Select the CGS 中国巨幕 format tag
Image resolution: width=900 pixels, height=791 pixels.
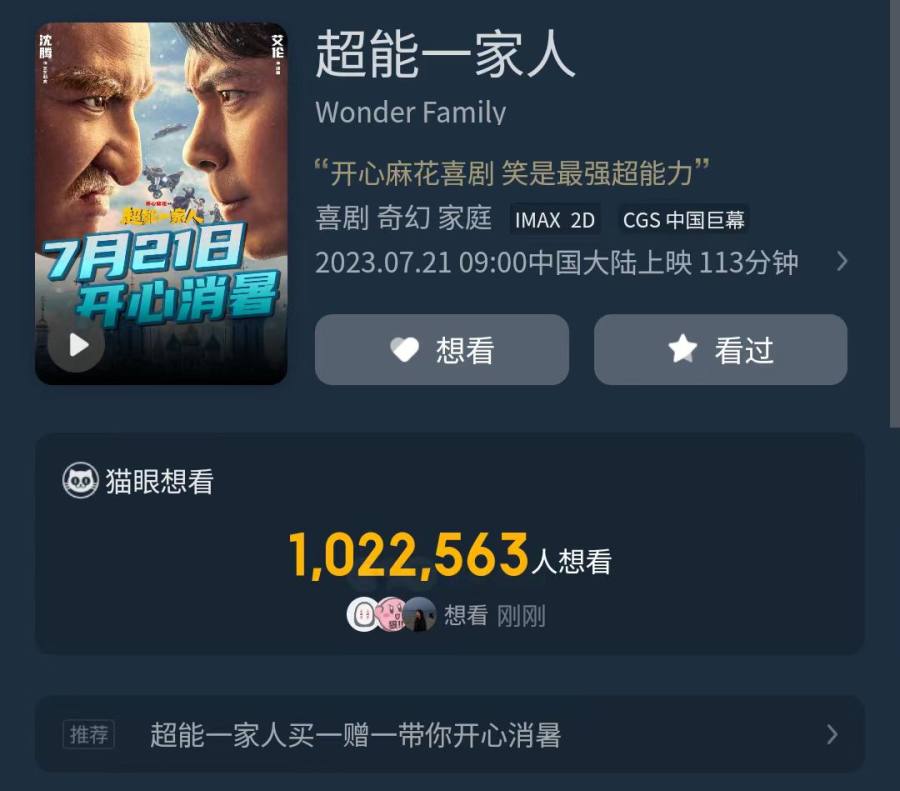[683, 220]
